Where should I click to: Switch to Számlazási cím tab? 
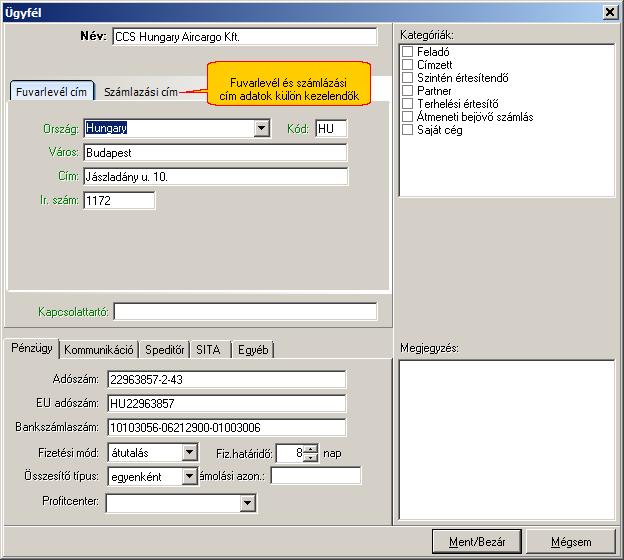[141, 92]
